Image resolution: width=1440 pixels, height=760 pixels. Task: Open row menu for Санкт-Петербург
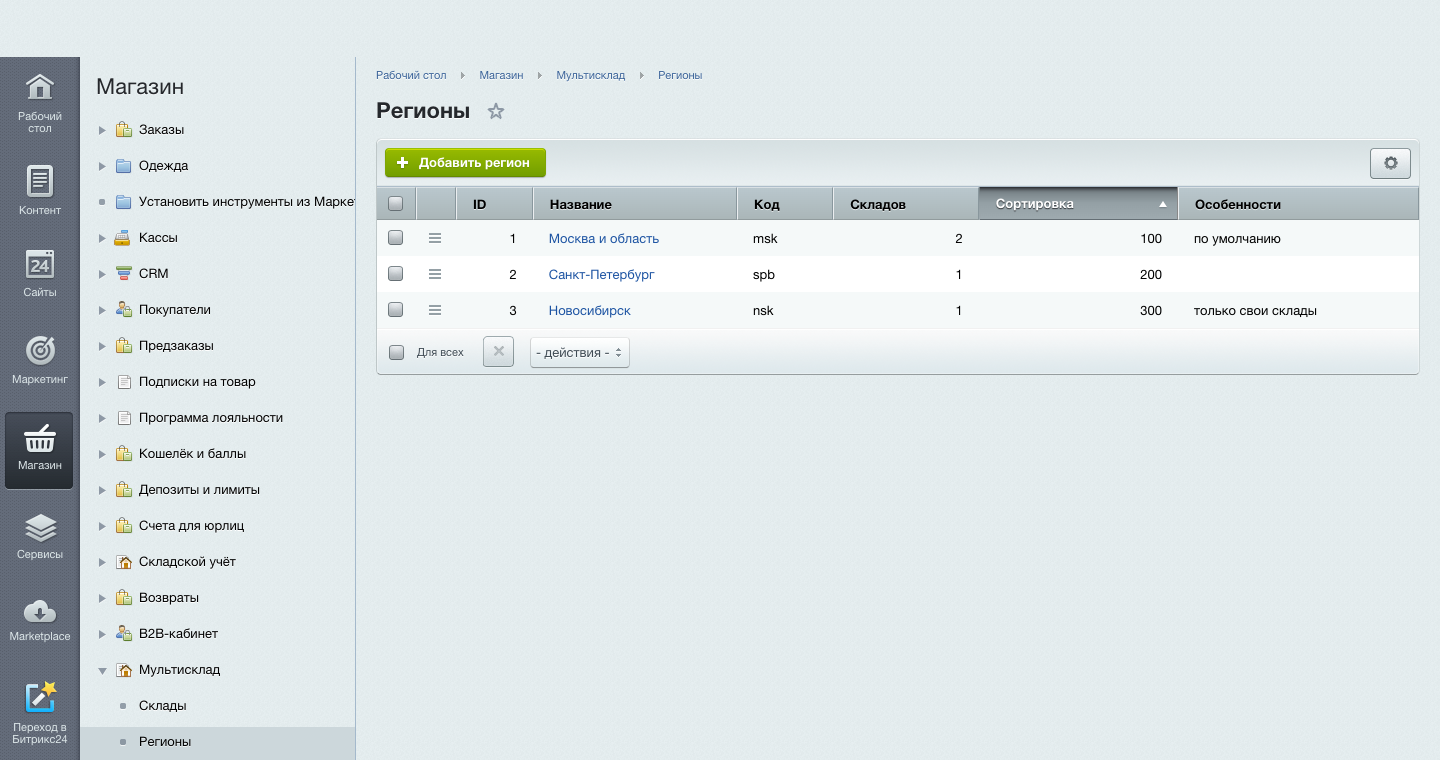tap(435, 275)
